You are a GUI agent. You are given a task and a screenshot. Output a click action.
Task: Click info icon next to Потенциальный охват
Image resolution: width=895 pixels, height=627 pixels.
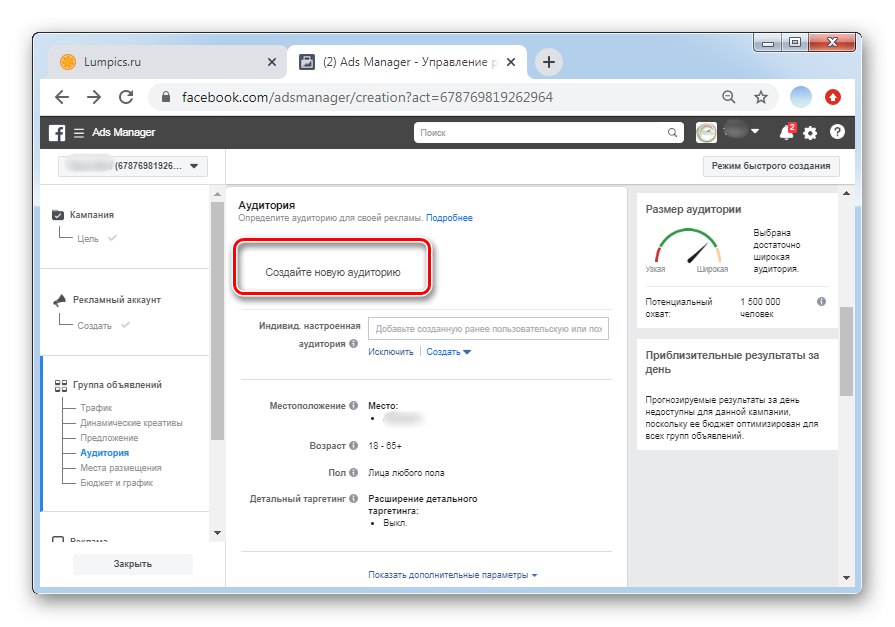[821, 302]
